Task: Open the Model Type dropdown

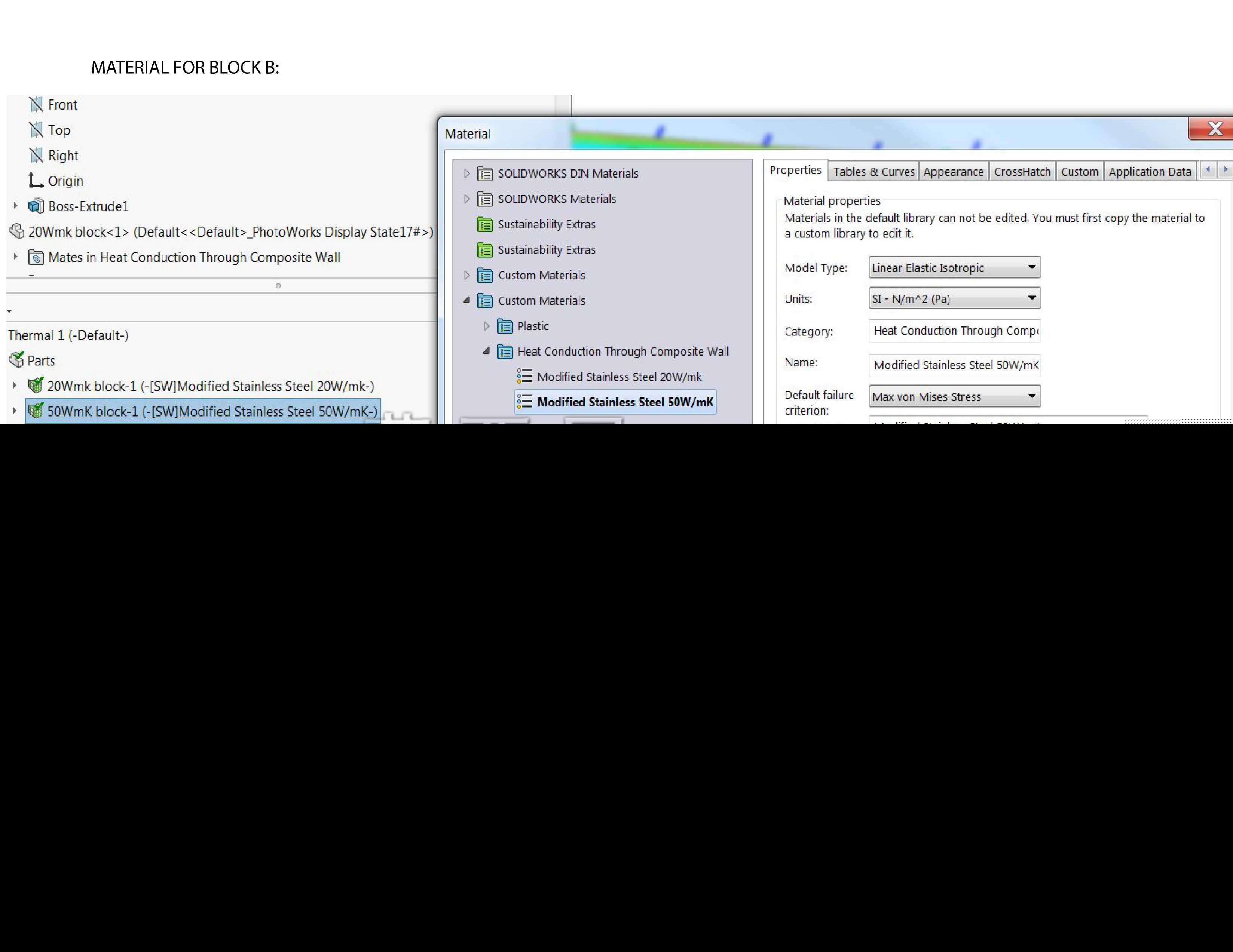Action: tap(955, 267)
